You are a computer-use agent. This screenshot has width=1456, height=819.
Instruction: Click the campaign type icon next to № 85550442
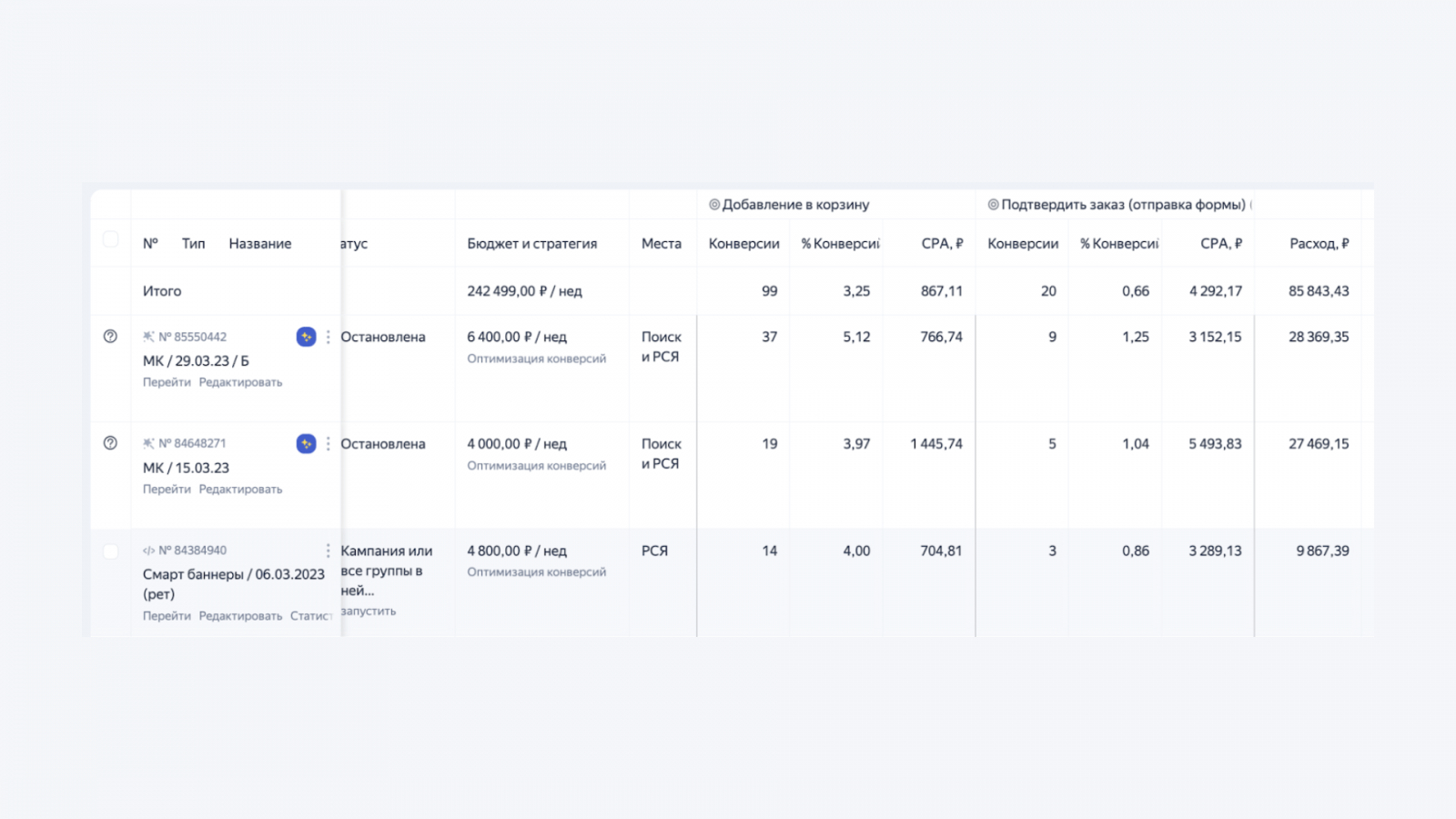pos(148,337)
